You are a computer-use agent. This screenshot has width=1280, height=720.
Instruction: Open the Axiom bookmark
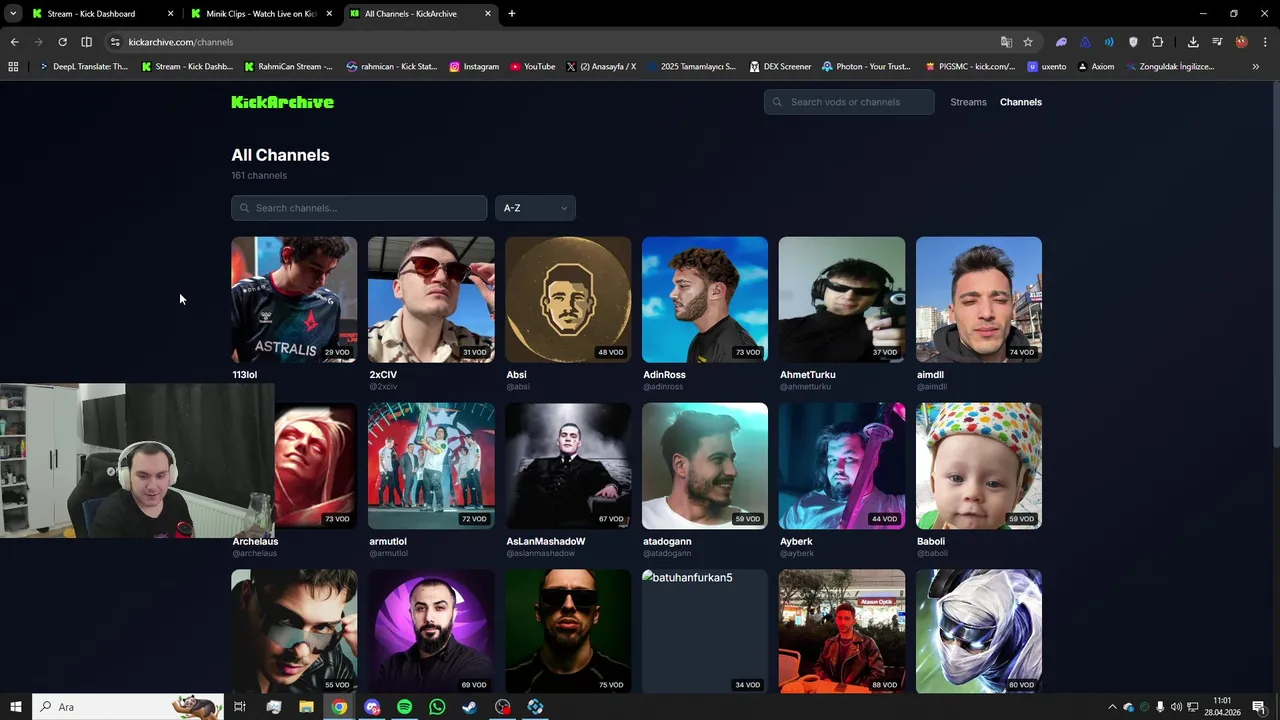1096,67
